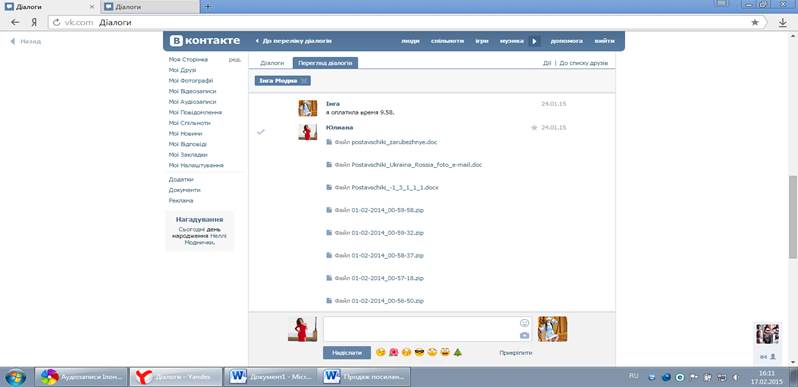Open 'музика' in the header menu
798x387 pixels.
(x=511, y=41)
